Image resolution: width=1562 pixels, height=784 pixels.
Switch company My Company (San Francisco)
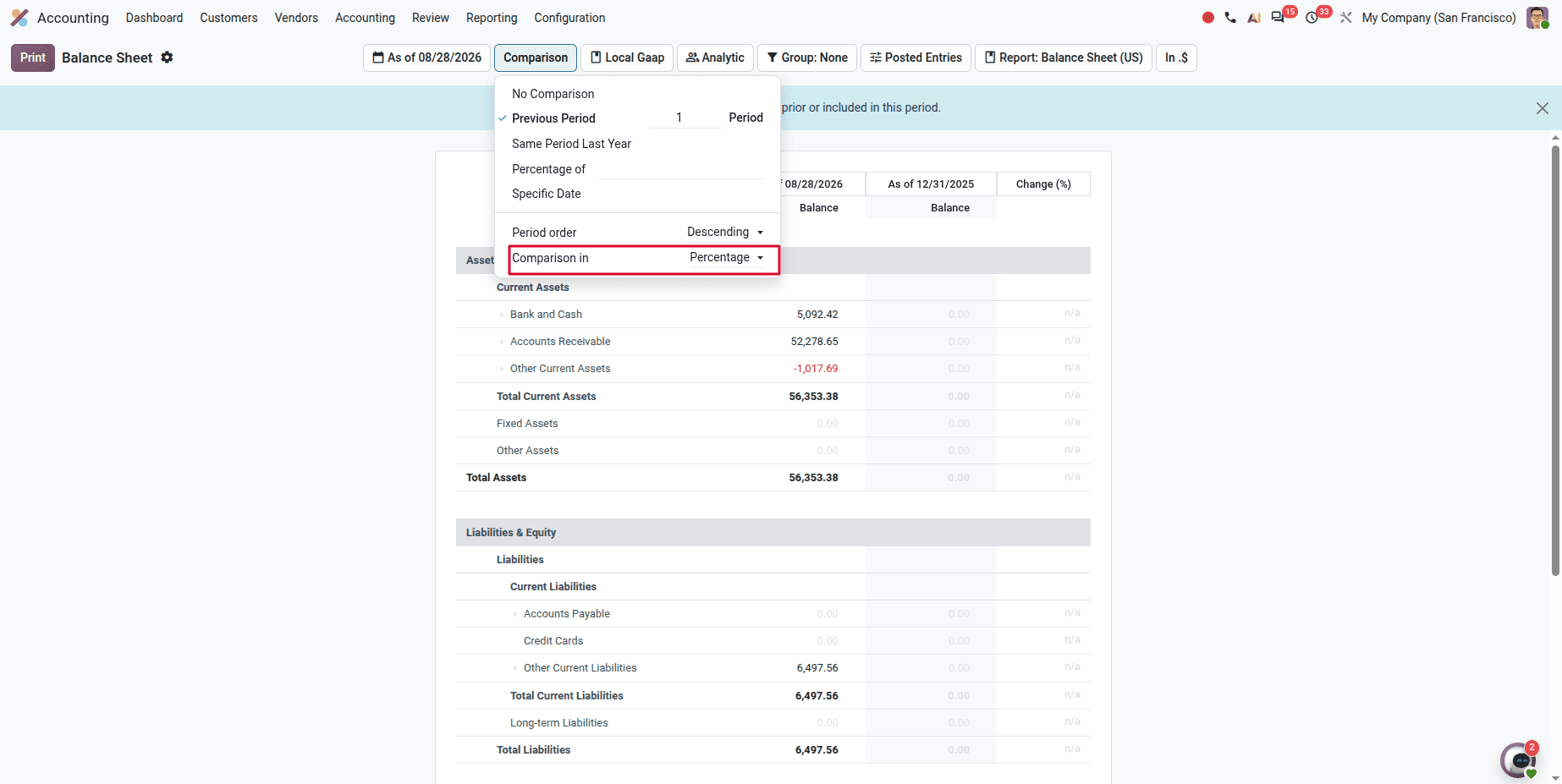[x=1438, y=18]
